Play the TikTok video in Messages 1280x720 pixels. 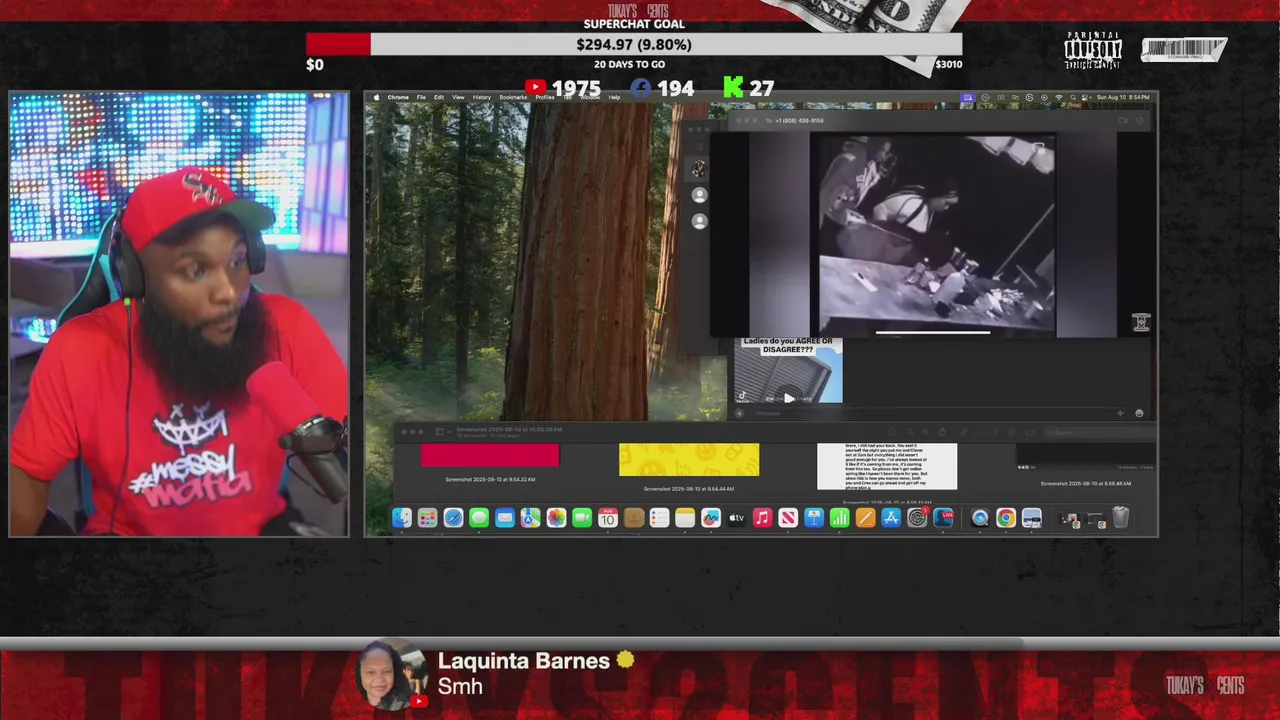(x=789, y=398)
